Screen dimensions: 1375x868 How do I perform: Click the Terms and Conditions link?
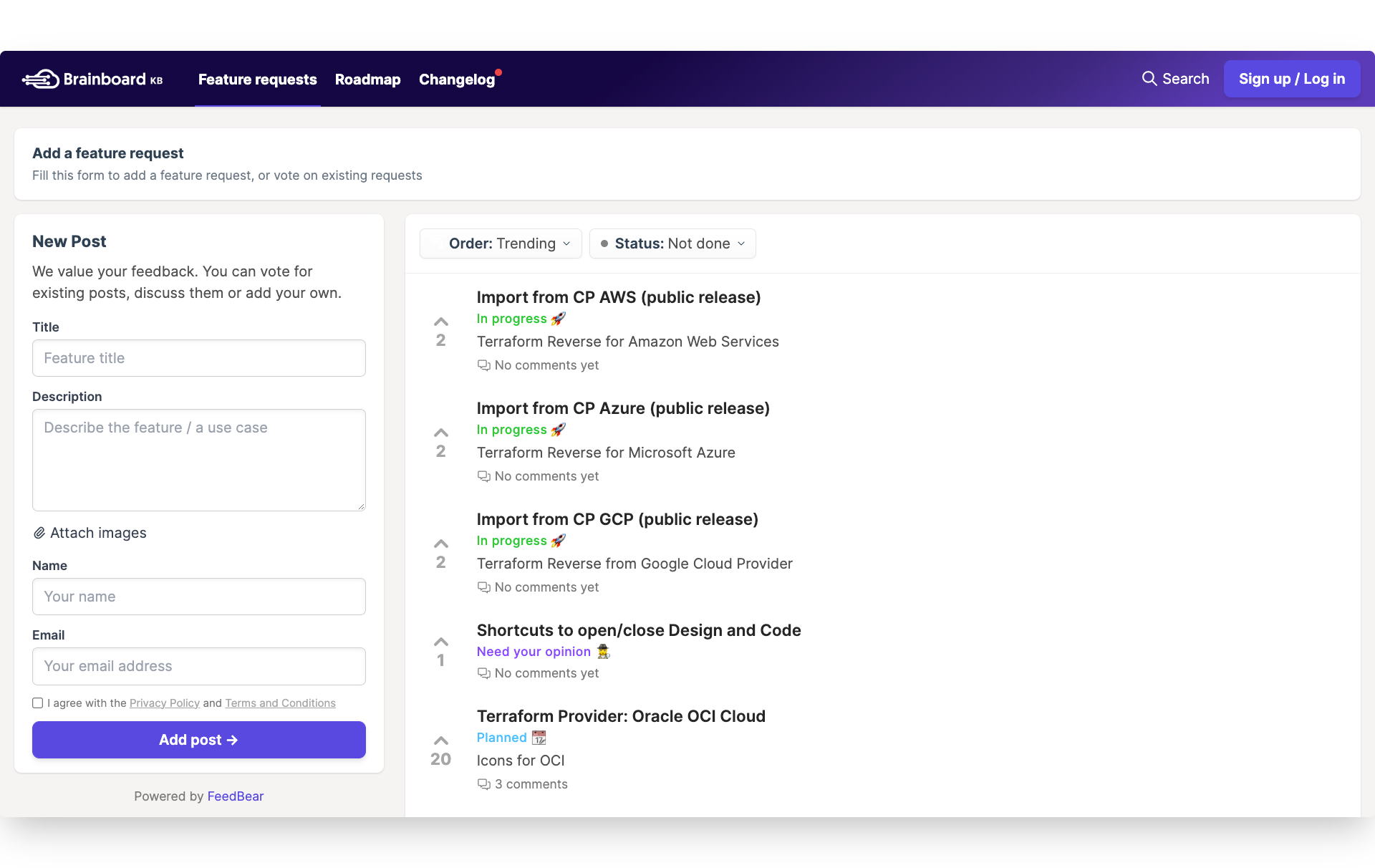coord(280,703)
